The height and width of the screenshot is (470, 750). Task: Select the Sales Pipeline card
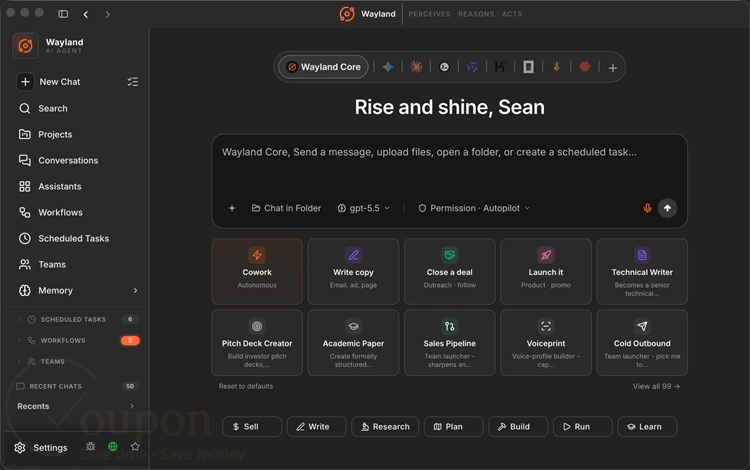[450, 343]
